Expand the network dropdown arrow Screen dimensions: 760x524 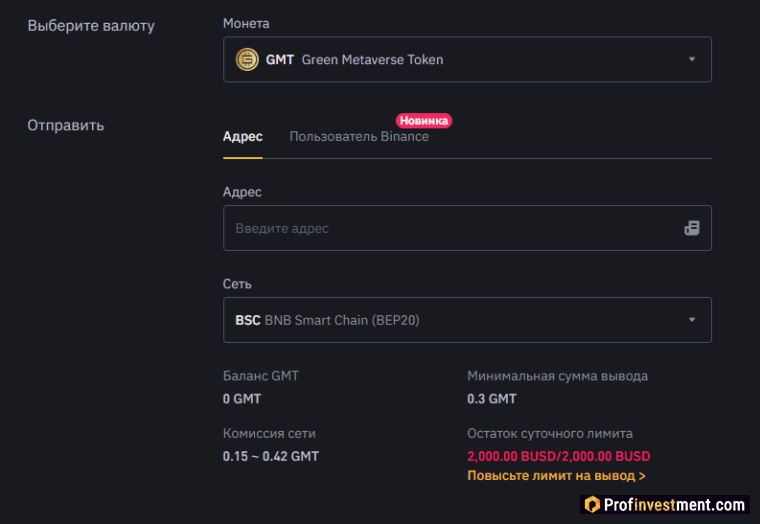[692, 320]
